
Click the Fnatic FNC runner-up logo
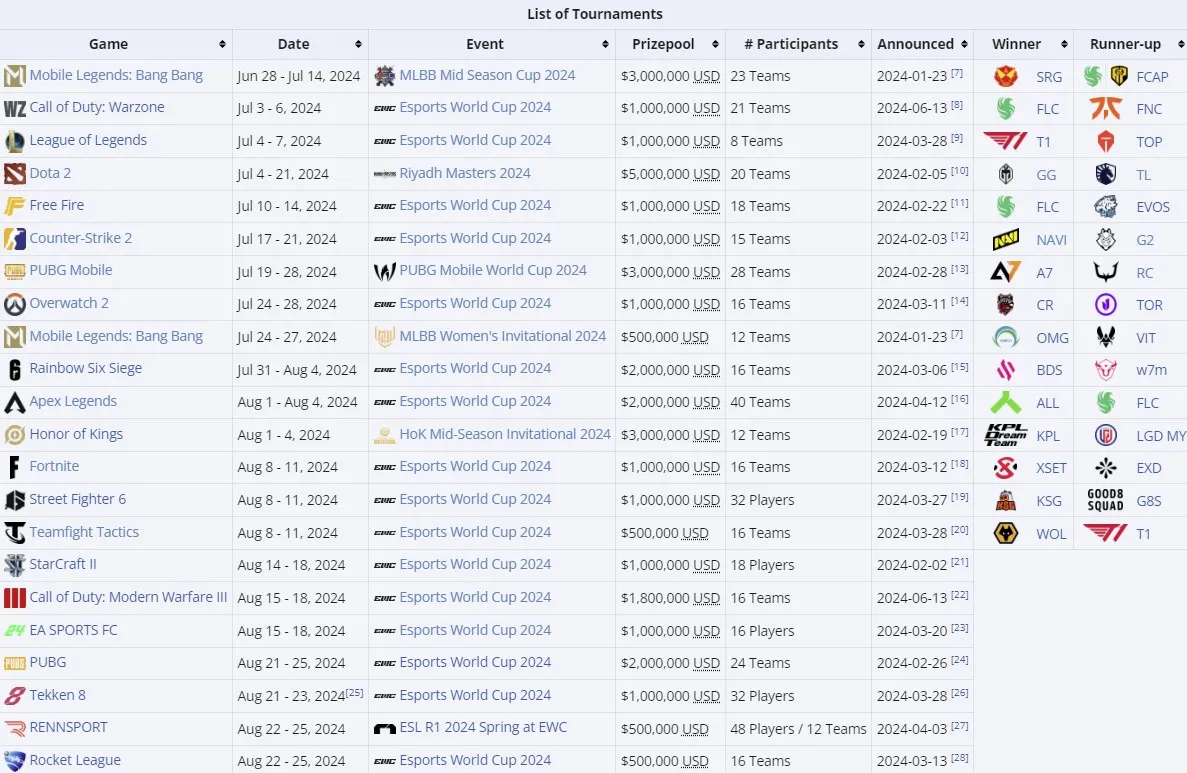(x=1105, y=109)
